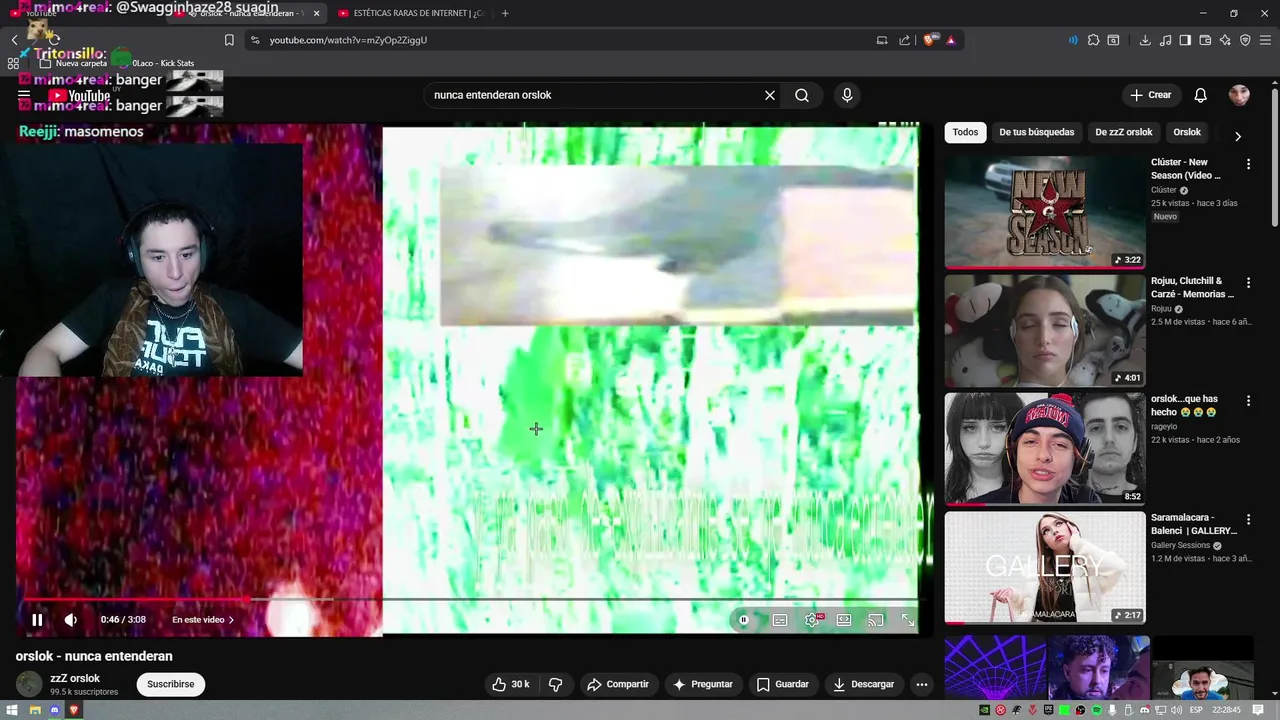Cast the video to a TV
This screenshot has height=720, width=1280.
click(876, 620)
